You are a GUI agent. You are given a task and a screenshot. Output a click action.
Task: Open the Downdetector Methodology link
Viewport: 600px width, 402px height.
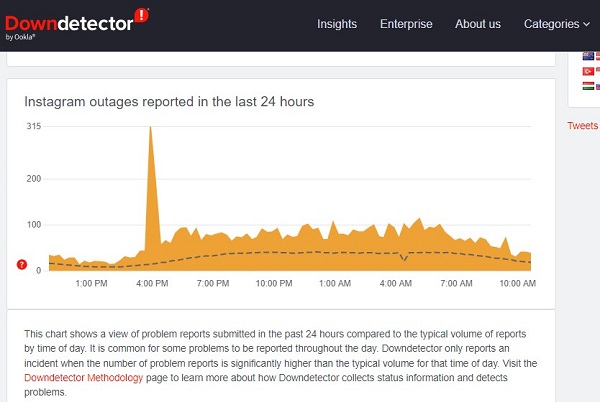(x=83, y=378)
